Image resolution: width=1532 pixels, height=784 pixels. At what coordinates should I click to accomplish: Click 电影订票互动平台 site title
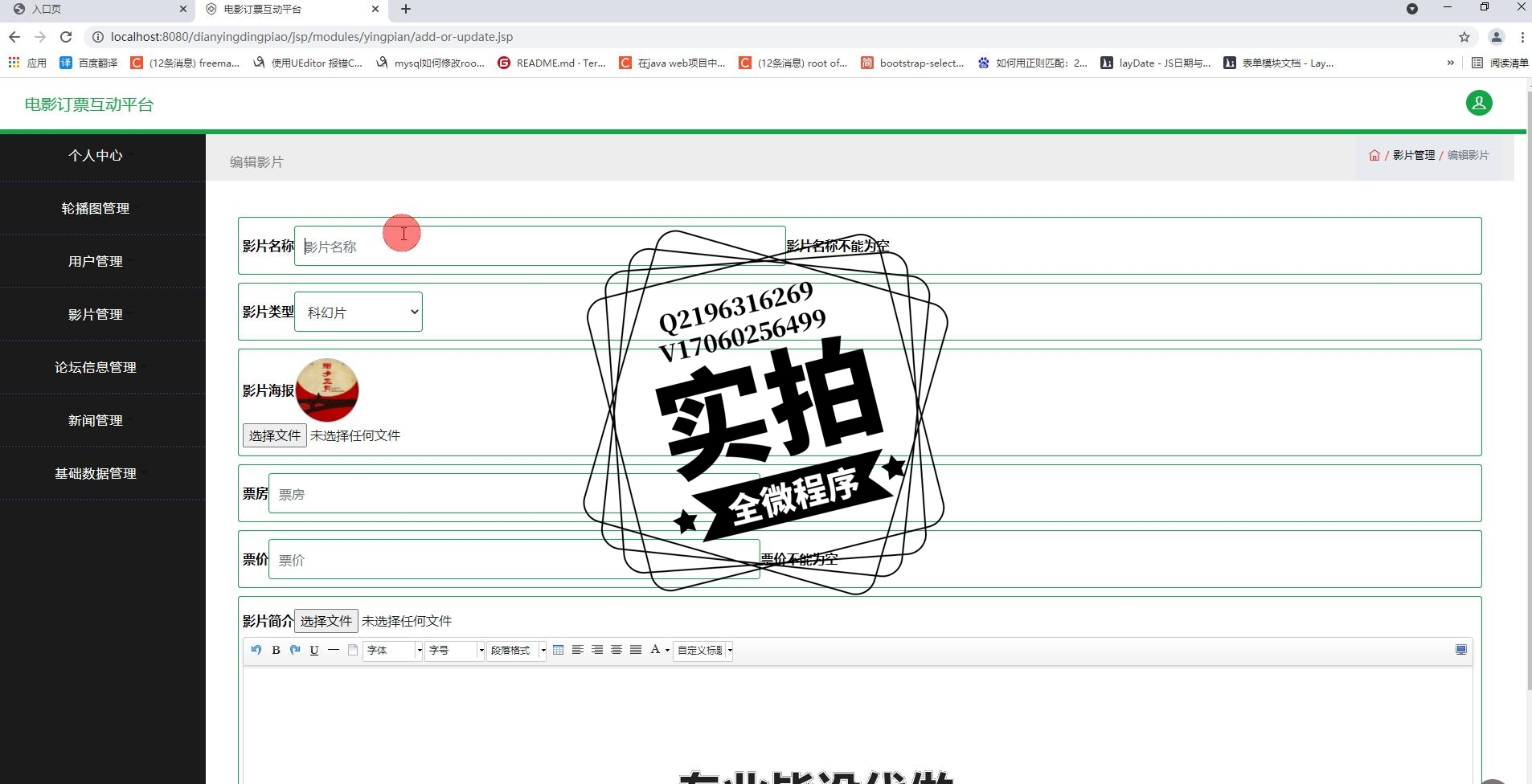(88, 104)
